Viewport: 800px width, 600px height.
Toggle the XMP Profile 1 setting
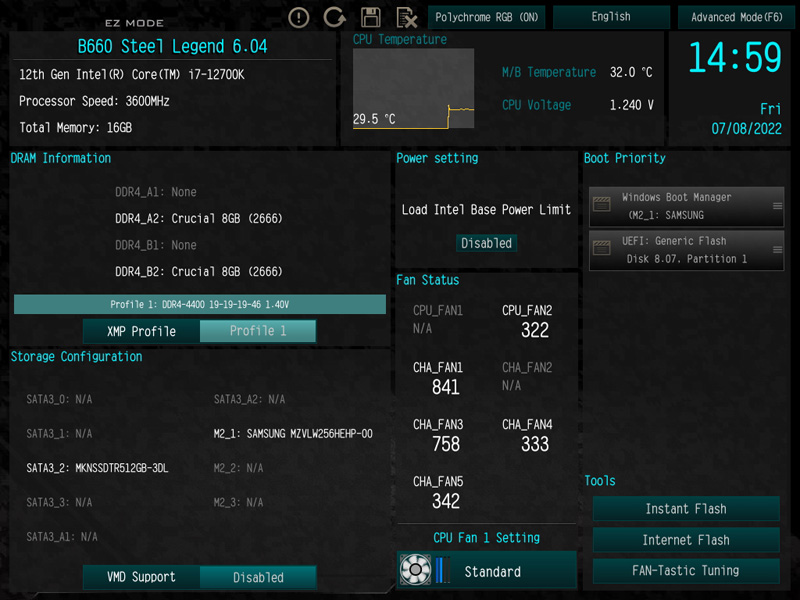pyautogui.click(x=258, y=331)
